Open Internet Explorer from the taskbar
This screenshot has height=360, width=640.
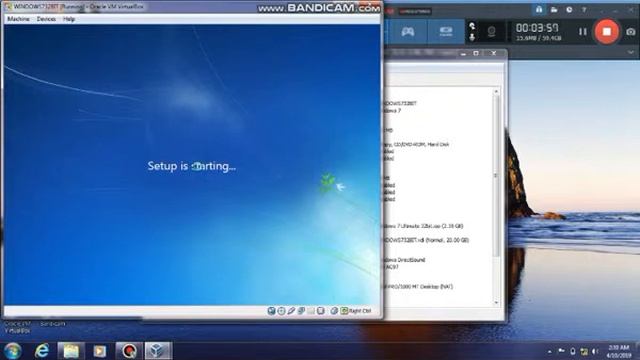[x=42, y=351]
